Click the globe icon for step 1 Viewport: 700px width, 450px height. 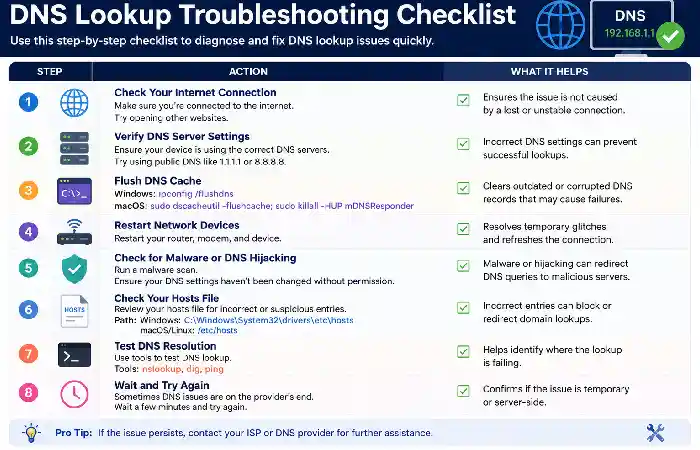pos(74,103)
